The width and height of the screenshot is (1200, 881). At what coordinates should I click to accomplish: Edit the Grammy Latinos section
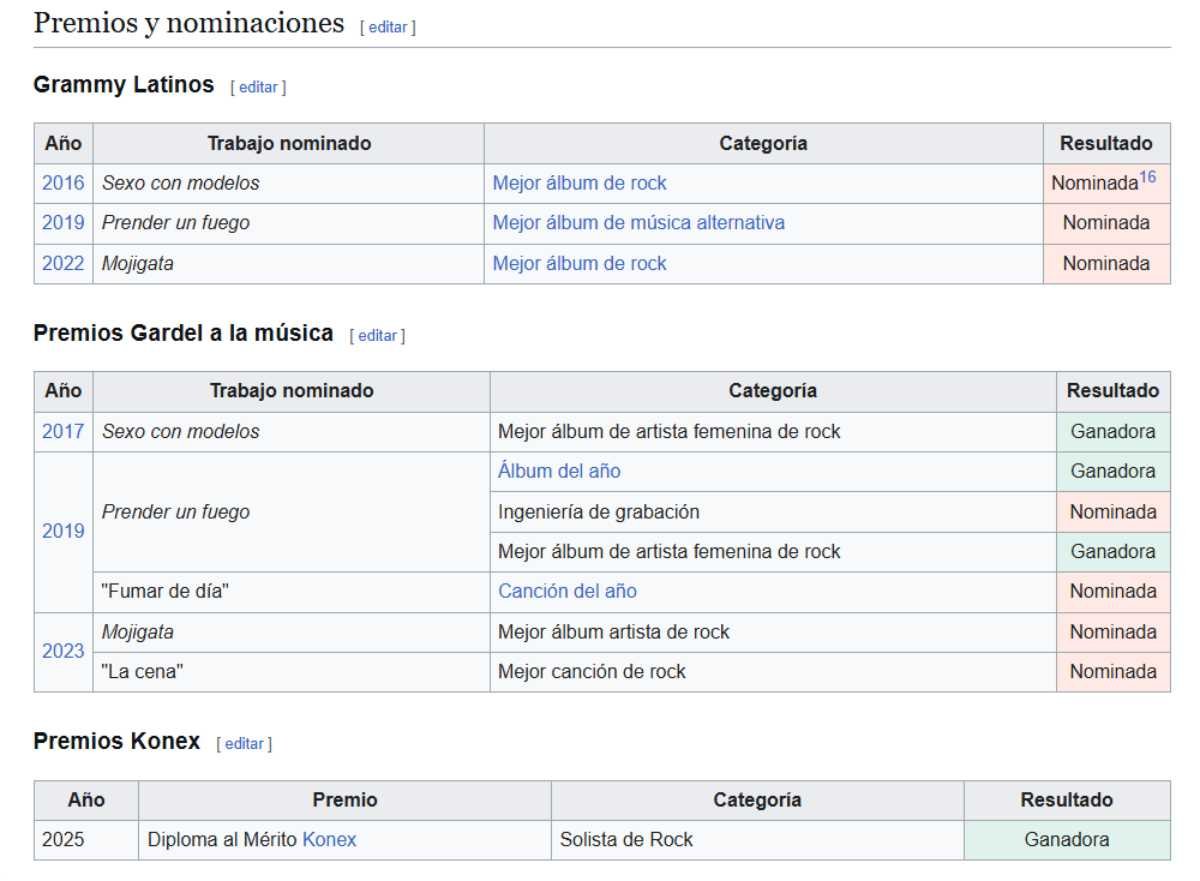[x=257, y=87]
